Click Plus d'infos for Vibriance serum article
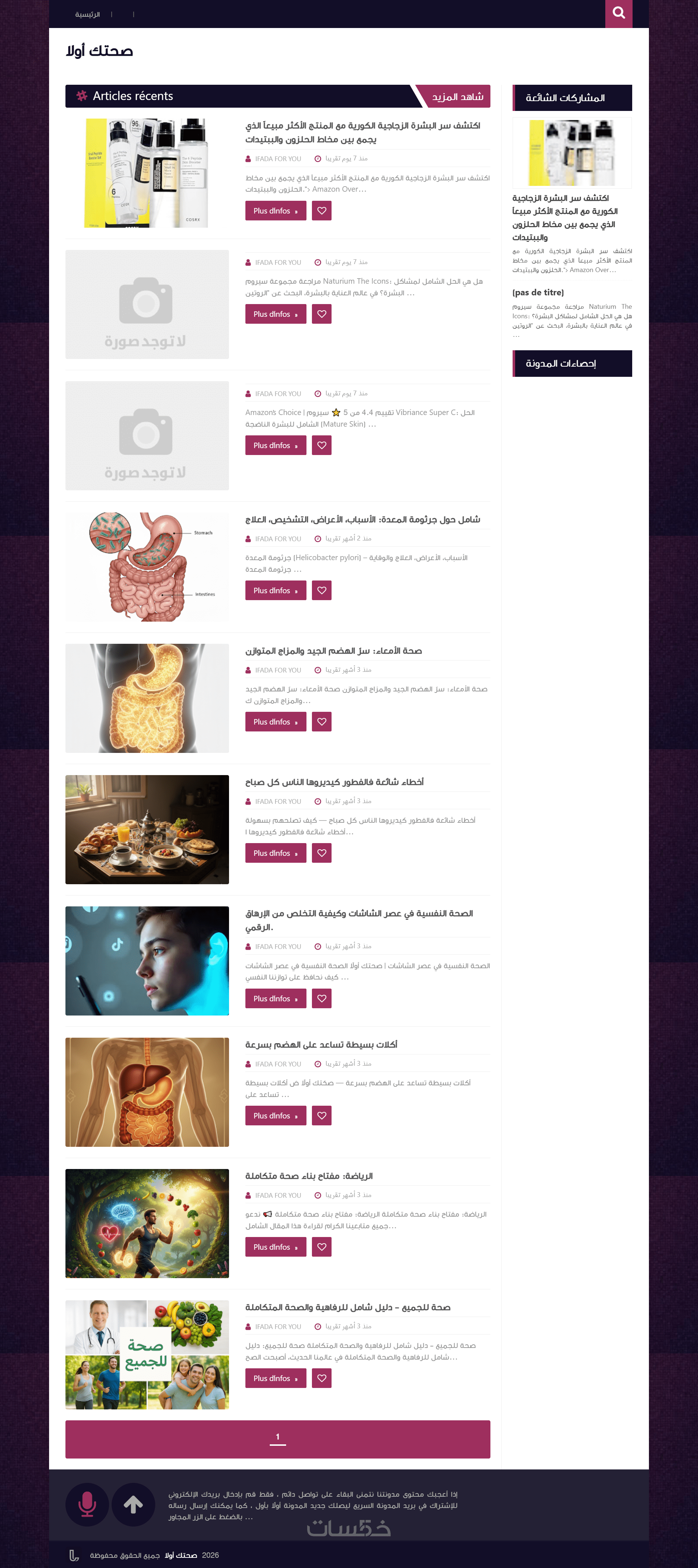This screenshot has width=698, height=1568. [276, 446]
